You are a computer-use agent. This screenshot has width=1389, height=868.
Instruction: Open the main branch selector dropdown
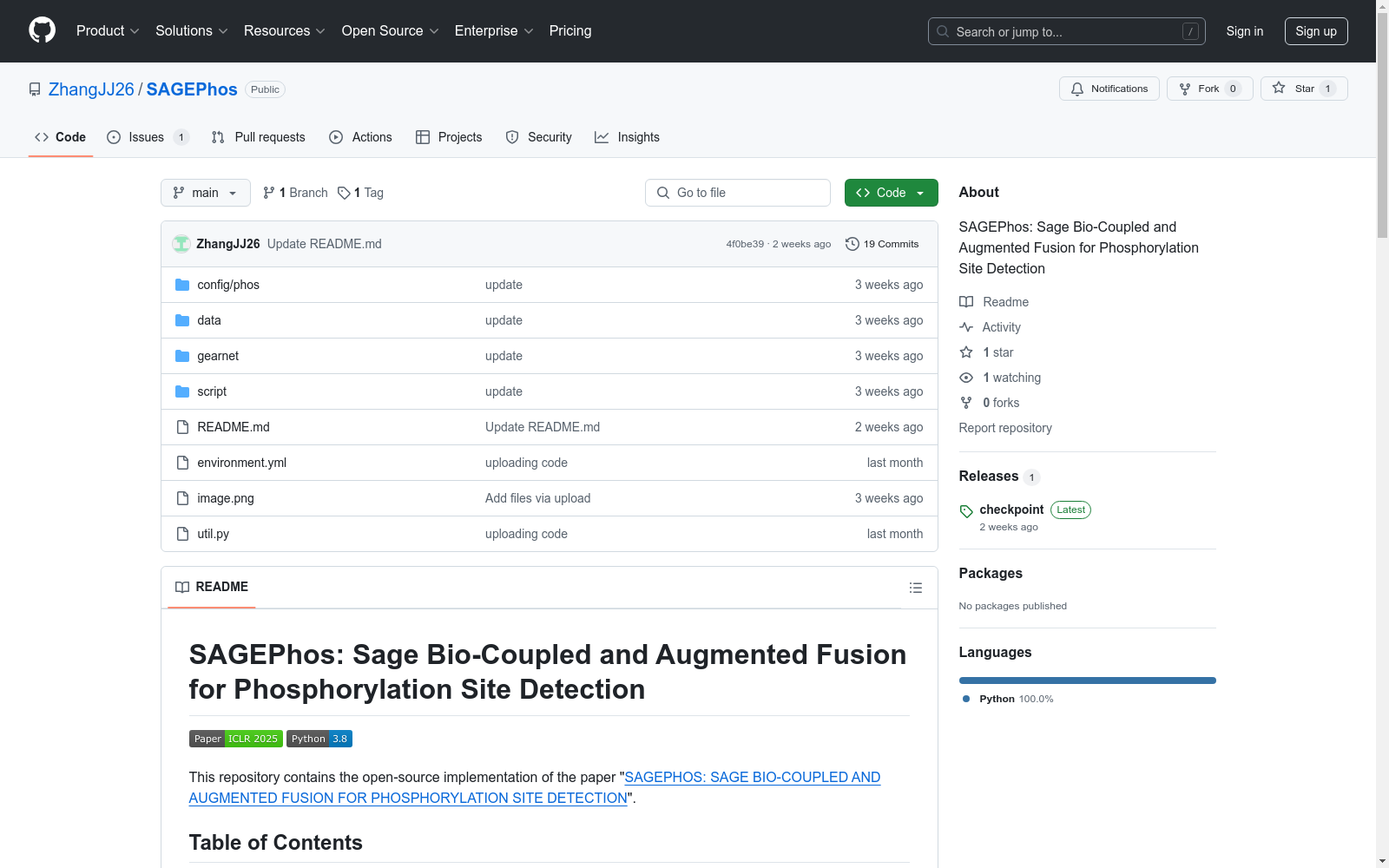206,193
